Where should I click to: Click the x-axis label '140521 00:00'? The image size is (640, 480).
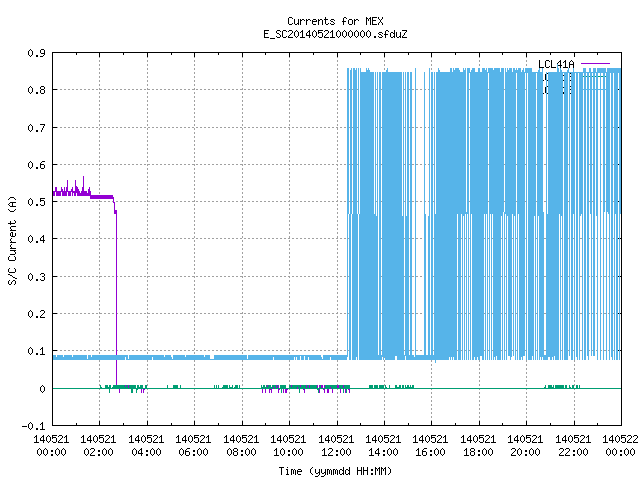[x=51, y=446]
